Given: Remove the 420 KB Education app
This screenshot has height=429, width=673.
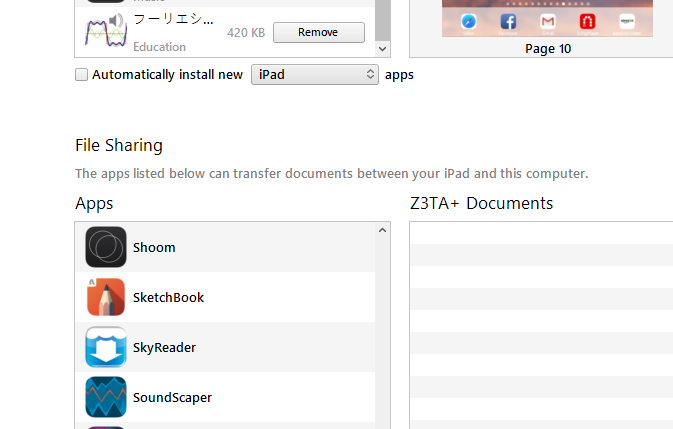Looking at the screenshot, I should tap(319, 33).
